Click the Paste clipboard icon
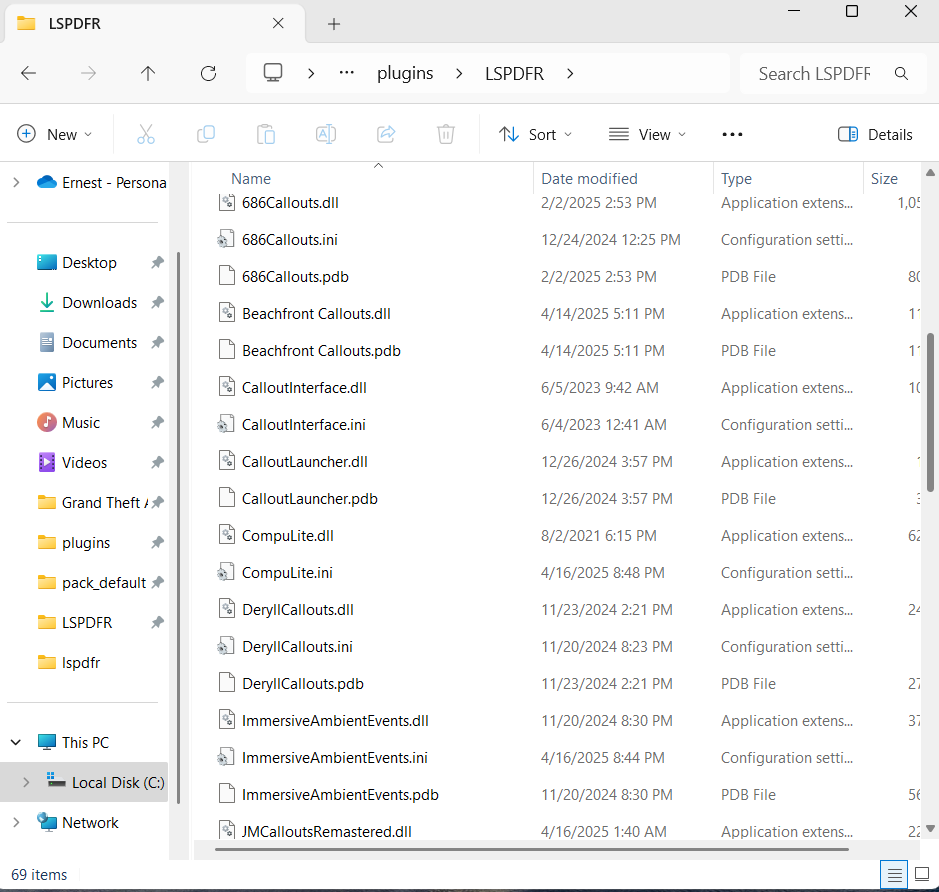 tap(266, 134)
